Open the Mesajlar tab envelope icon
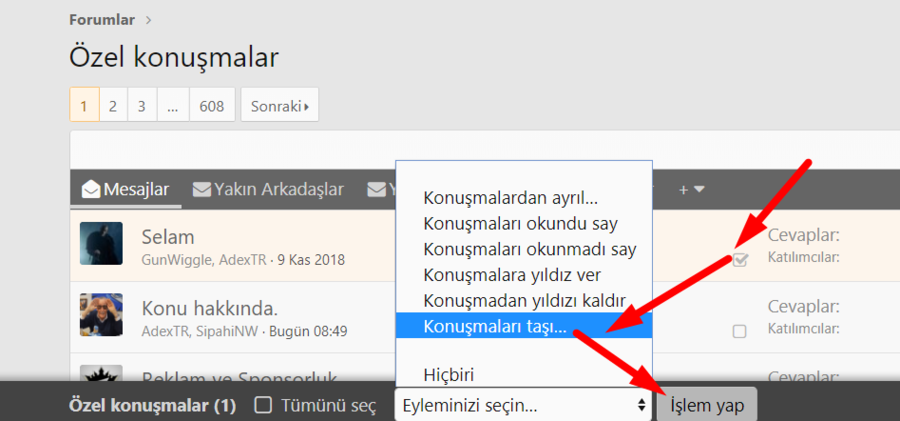The width and height of the screenshot is (900, 421). click(x=91, y=188)
